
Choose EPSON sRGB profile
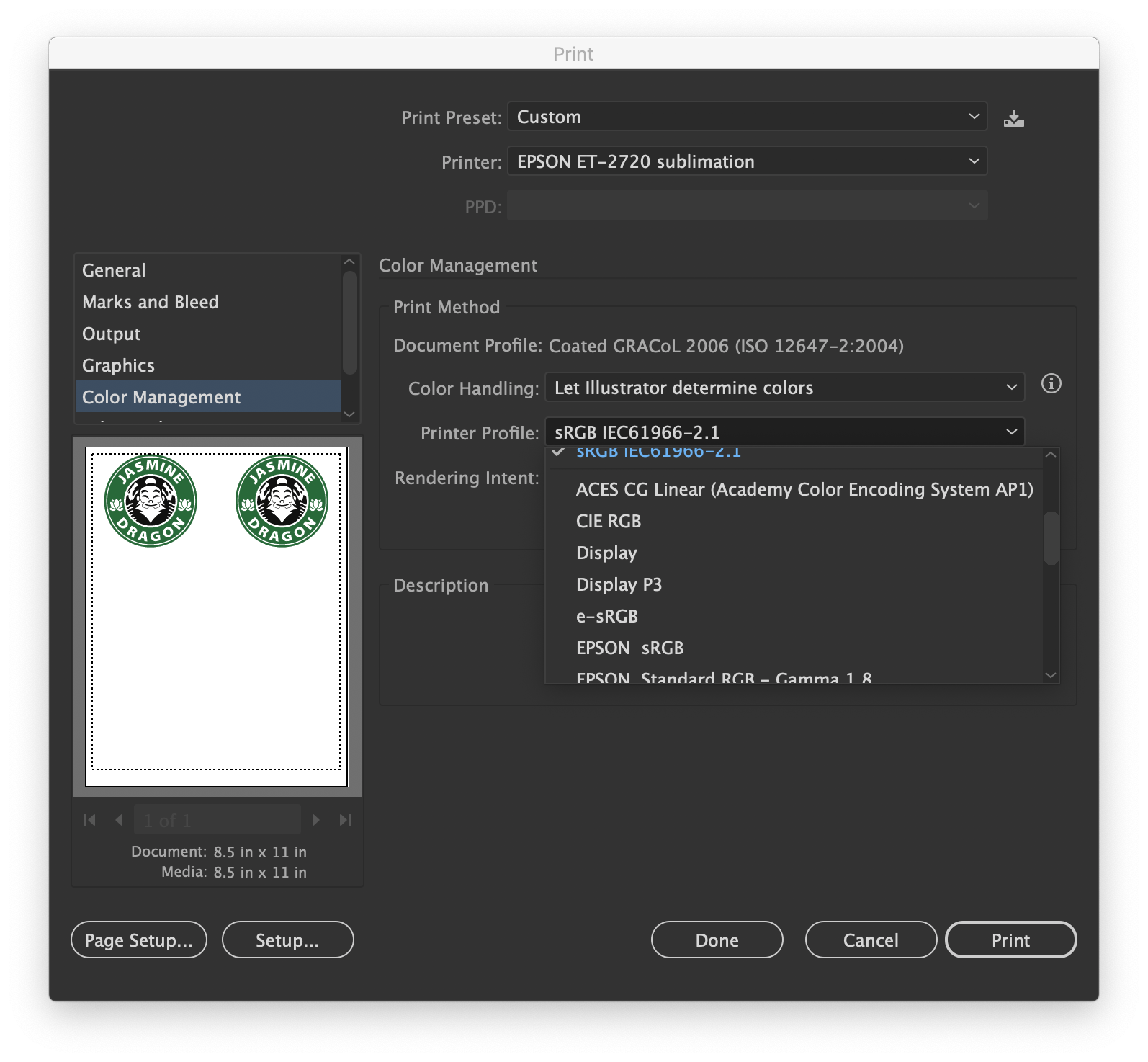click(x=794, y=648)
